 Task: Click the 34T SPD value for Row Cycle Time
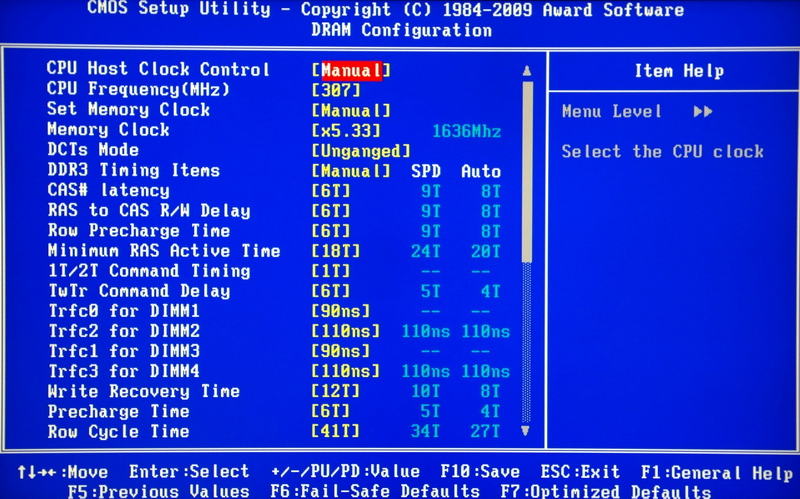click(426, 432)
